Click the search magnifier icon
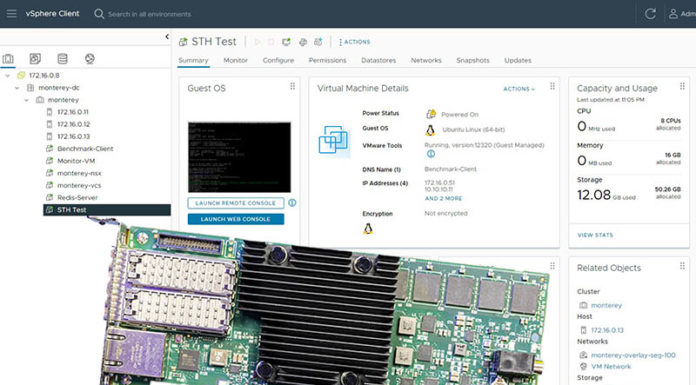This screenshot has width=696, height=385. pyautogui.click(x=99, y=14)
